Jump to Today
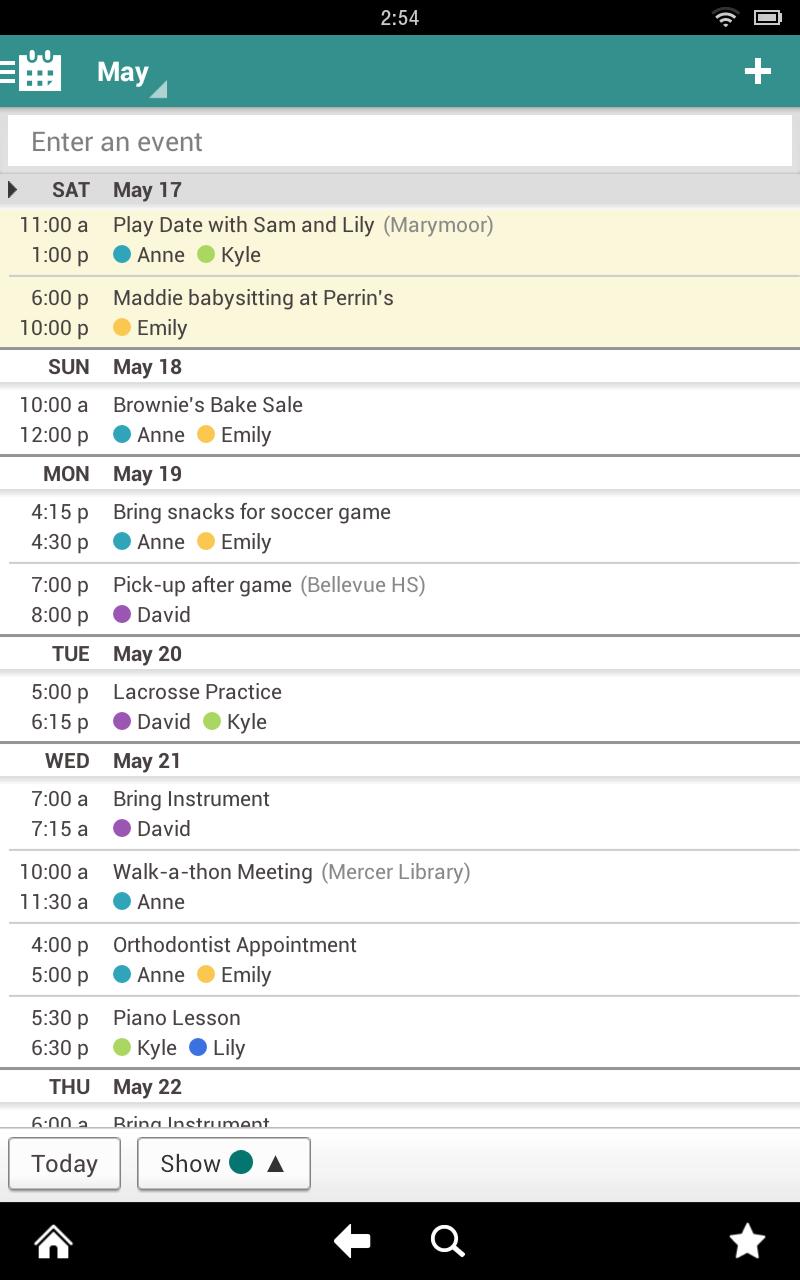The image size is (800, 1280). tap(64, 1163)
